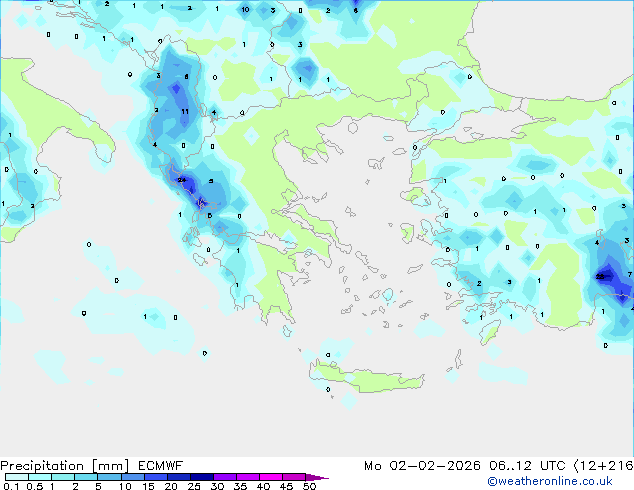Click the '50' legend scale value
Image resolution: width=634 pixels, height=490 pixels.
(x=309, y=486)
